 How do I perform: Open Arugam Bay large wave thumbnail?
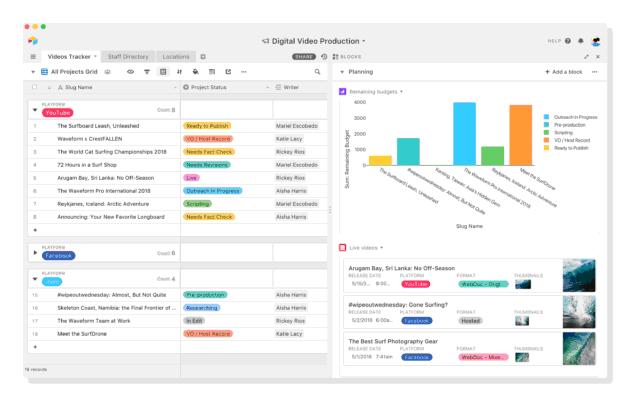pos(579,276)
